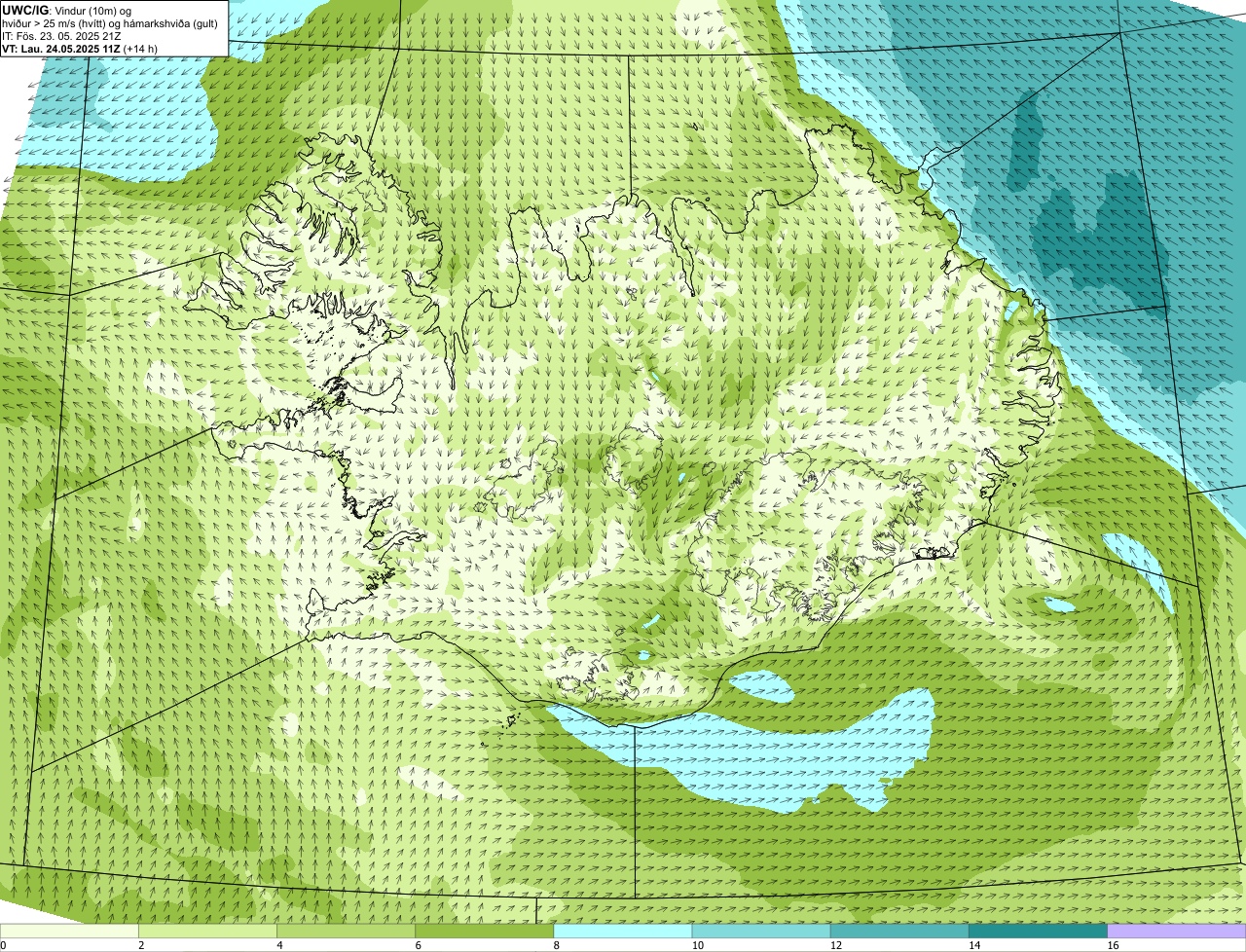Click the legend scale label '14'

pyautogui.click(x=973, y=945)
